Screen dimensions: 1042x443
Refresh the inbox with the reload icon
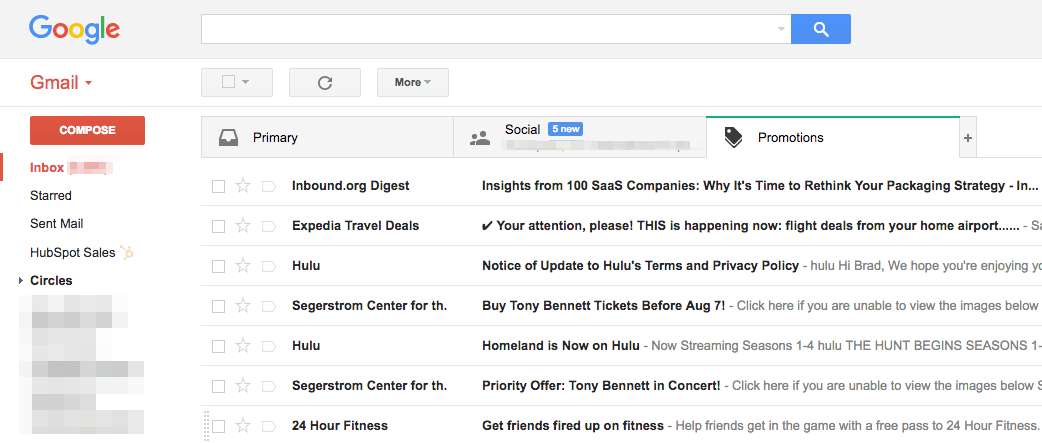pyautogui.click(x=325, y=82)
